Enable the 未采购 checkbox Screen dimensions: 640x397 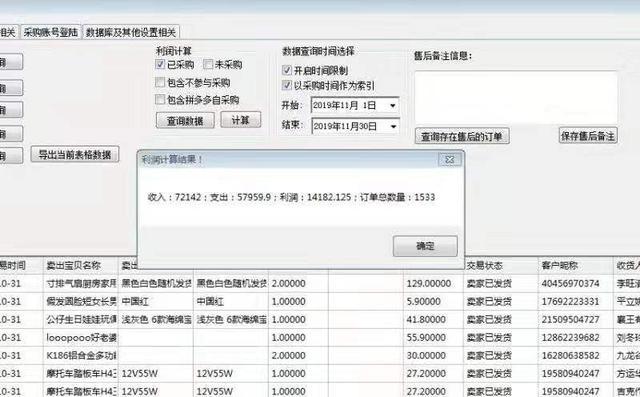pos(208,64)
